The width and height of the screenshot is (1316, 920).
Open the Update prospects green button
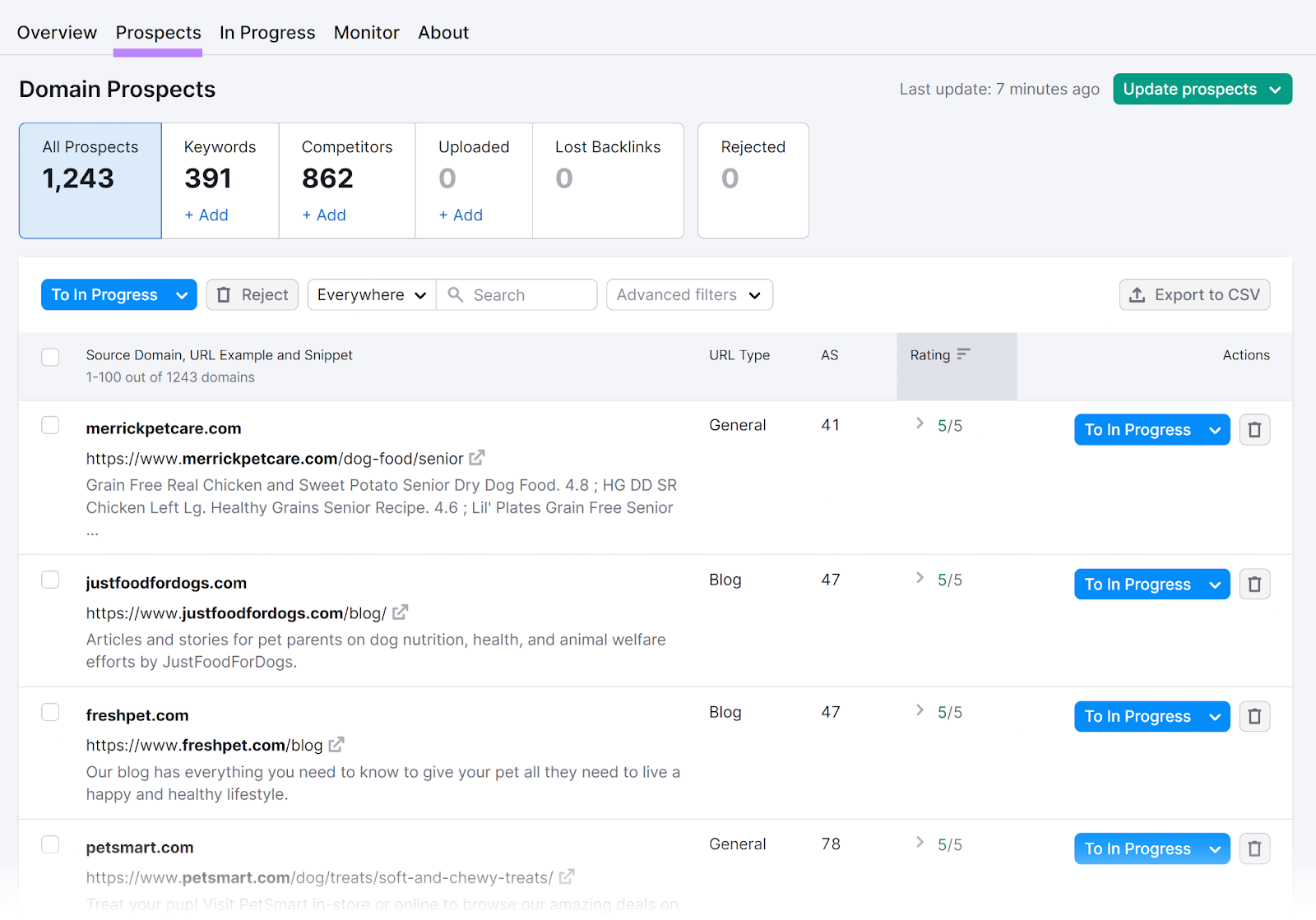[x=1202, y=90]
